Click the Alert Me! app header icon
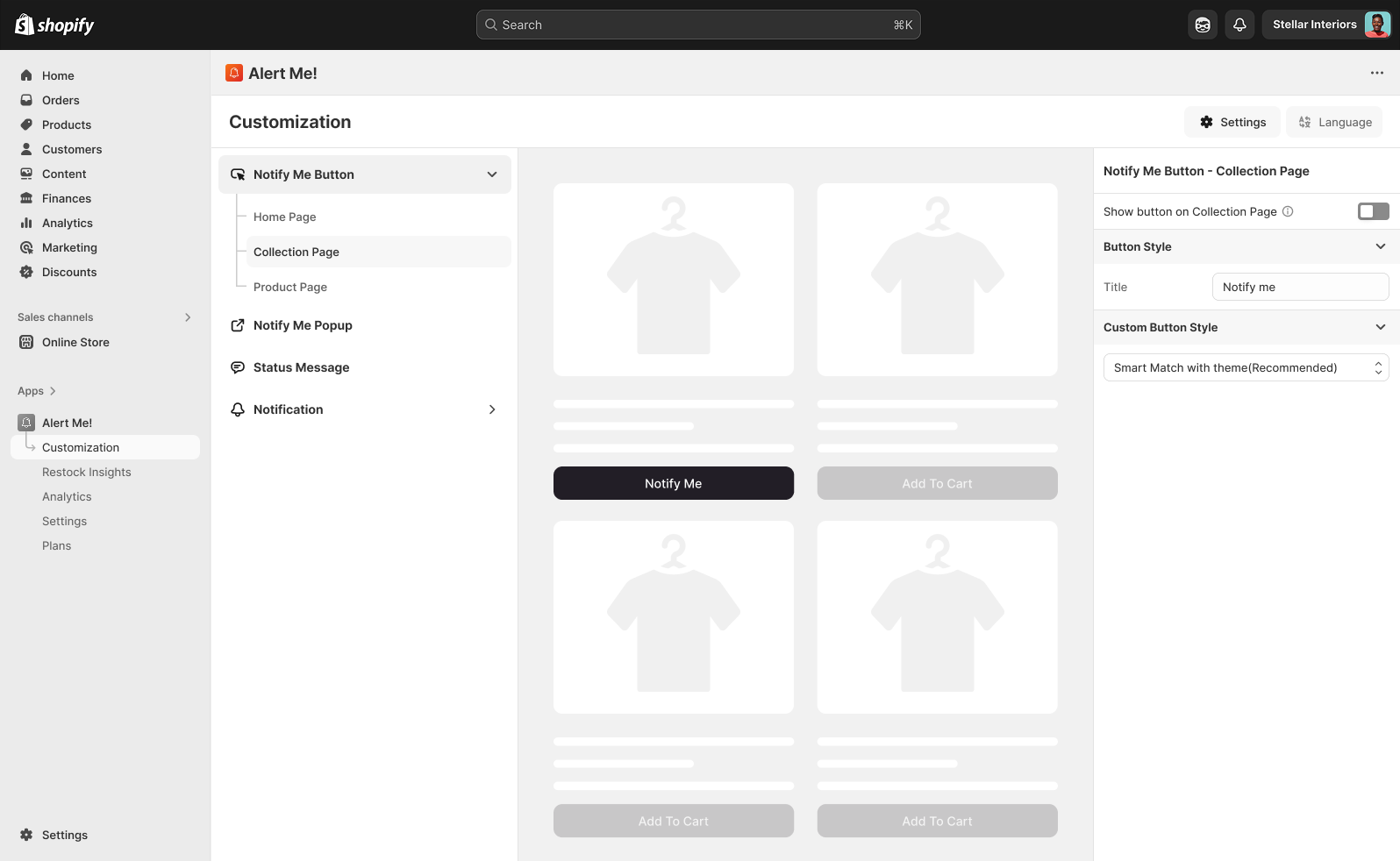Screen dimensions: 1400x861 [x=234, y=73]
